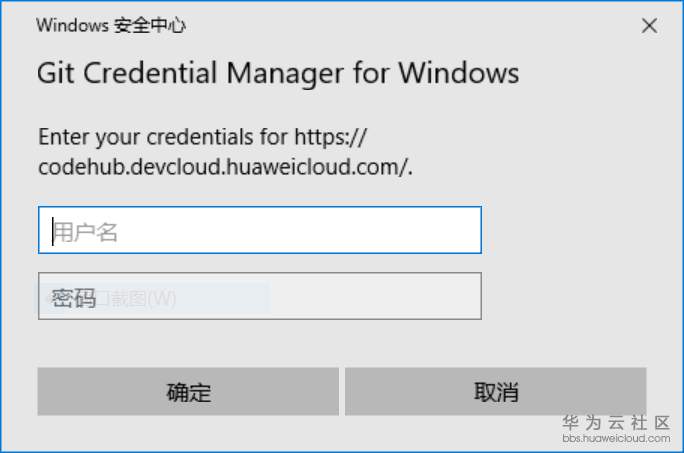Screen dimensions: 684x453
Task: Click the 华为云社区 watermark
Action: (616, 423)
